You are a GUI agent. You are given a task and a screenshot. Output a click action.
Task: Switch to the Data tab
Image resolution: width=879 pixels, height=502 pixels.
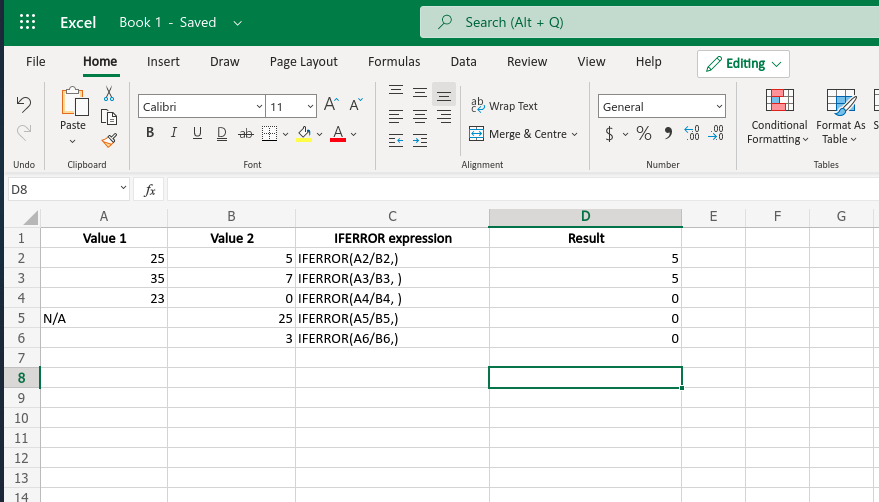click(x=464, y=62)
